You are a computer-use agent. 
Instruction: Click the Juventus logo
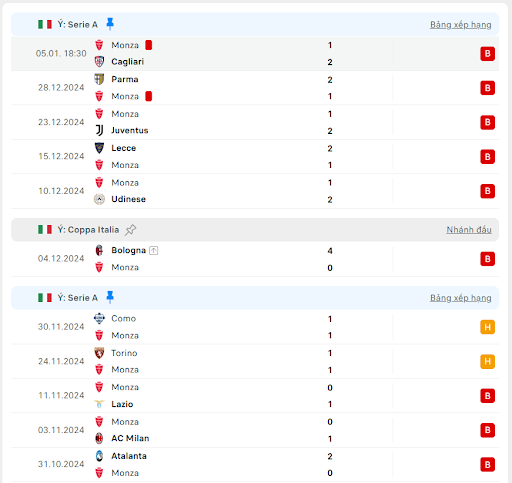click(x=99, y=130)
